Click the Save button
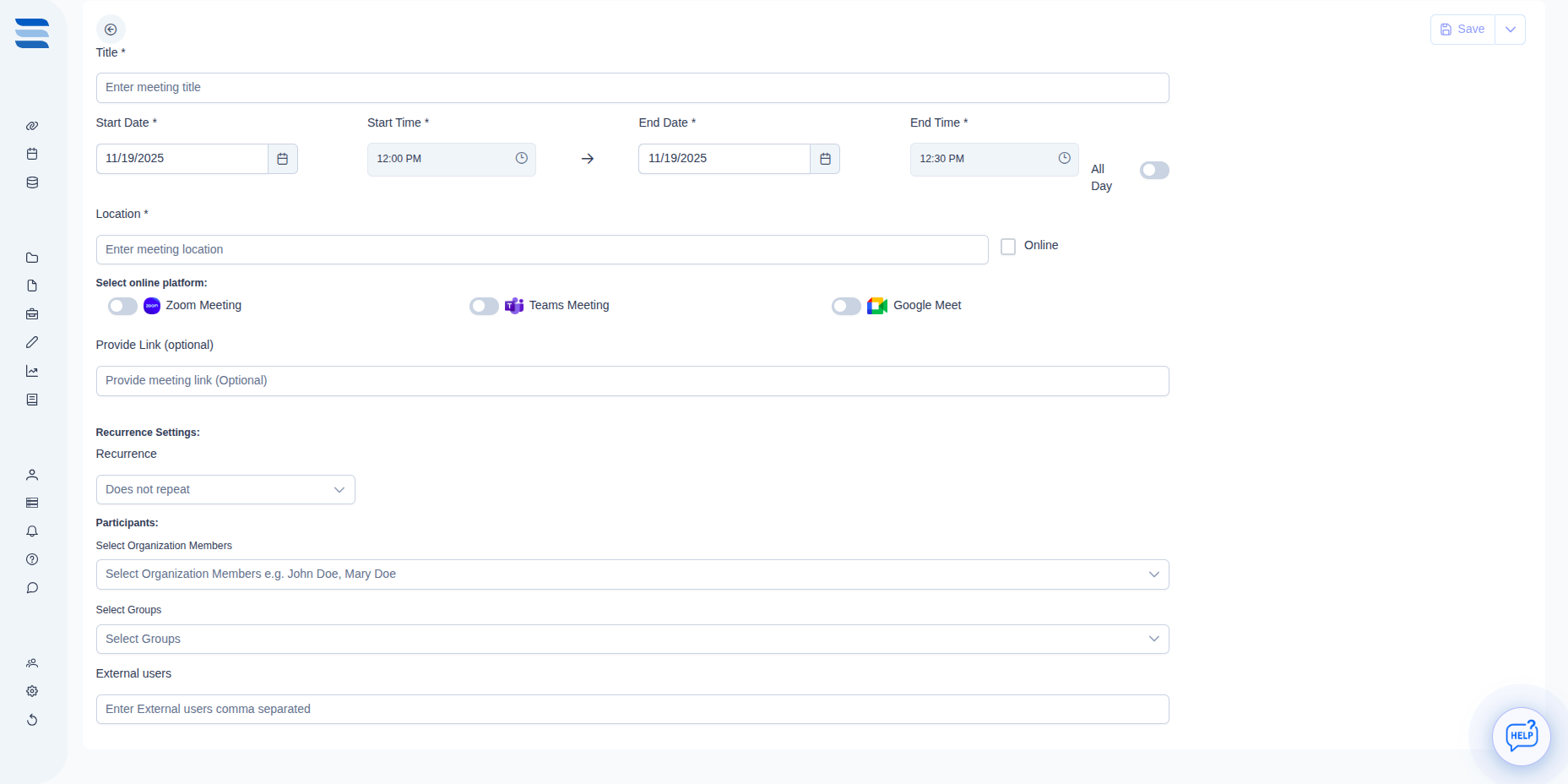Viewport: 1568px width, 784px height. [x=1462, y=30]
